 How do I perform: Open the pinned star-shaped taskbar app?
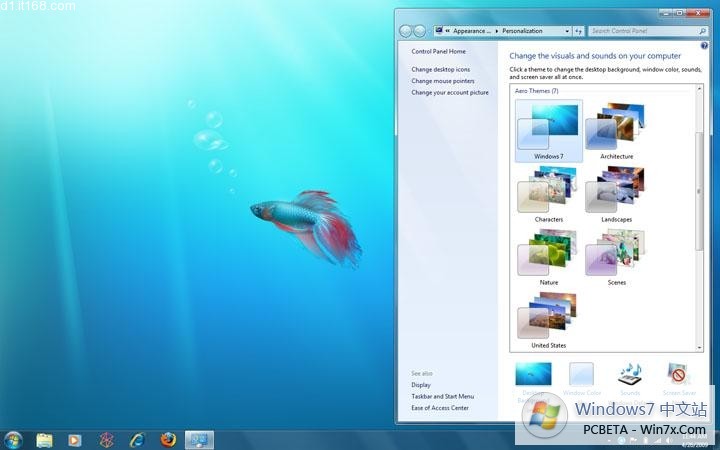click(x=107, y=440)
